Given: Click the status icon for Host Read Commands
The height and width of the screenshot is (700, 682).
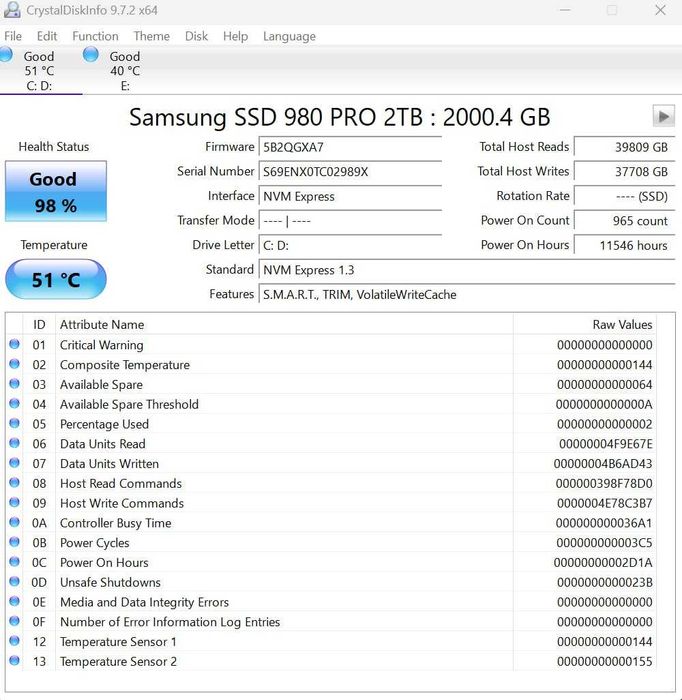Looking at the screenshot, I should click(x=14, y=483).
